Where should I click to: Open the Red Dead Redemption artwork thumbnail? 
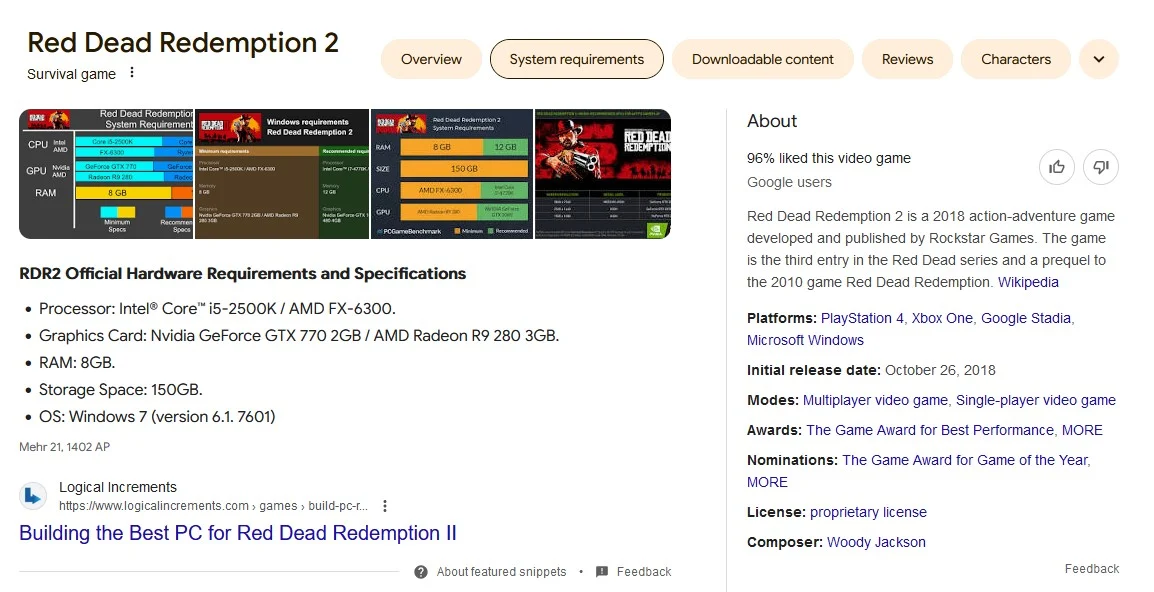[x=603, y=174]
